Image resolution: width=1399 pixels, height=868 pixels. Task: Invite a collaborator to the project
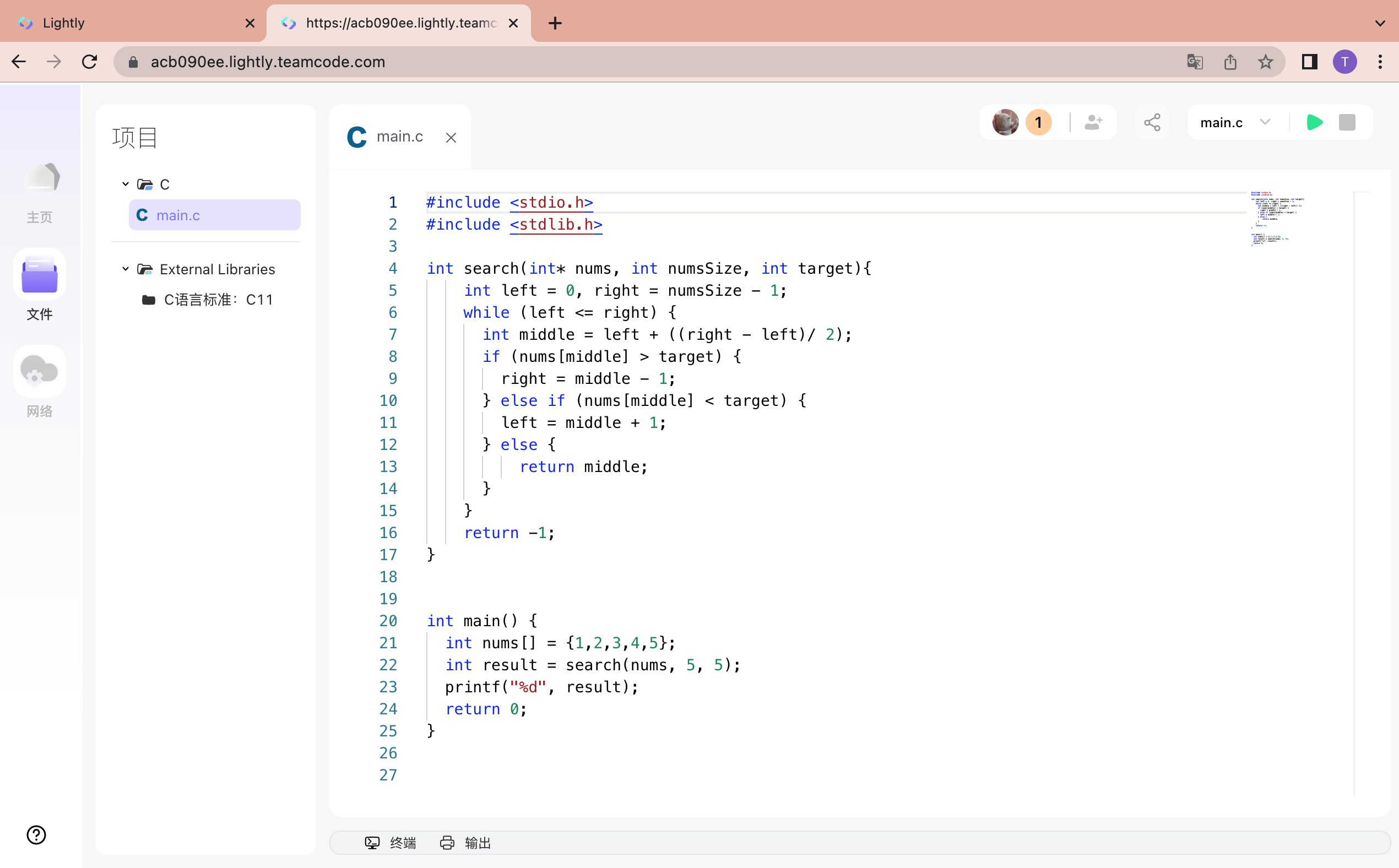1092,122
